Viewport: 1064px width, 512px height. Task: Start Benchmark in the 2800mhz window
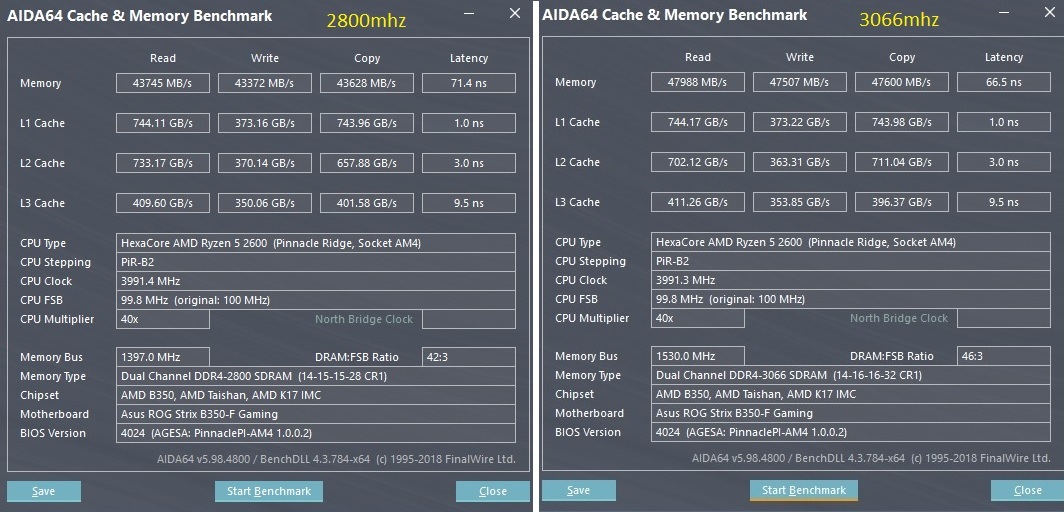point(268,491)
